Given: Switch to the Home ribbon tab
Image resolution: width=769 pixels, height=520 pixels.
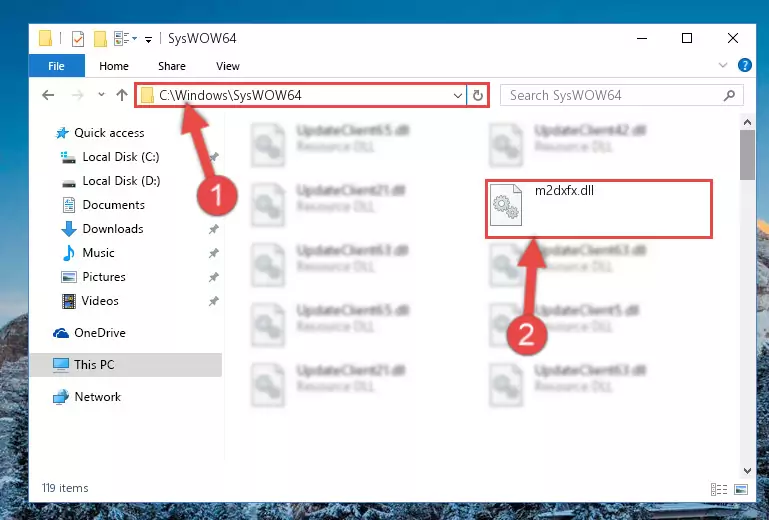Looking at the screenshot, I should pos(114,66).
